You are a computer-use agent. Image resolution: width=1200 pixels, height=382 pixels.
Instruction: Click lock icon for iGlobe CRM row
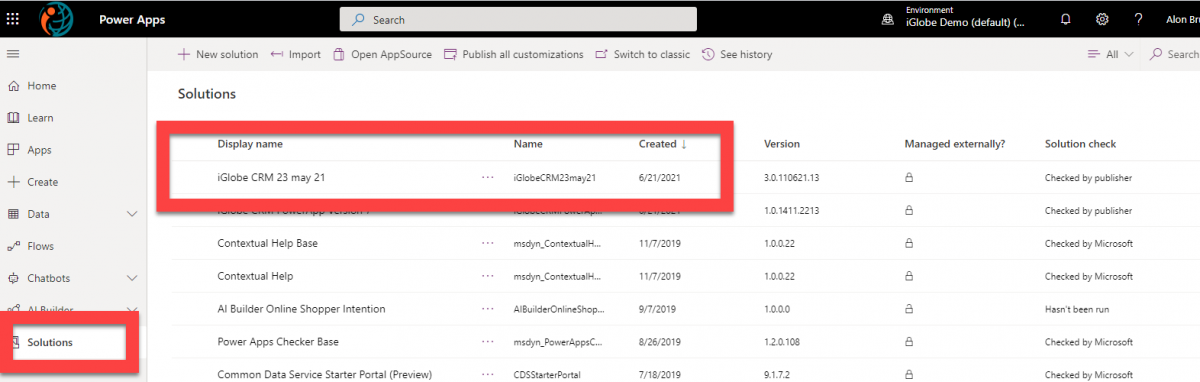pyautogui.click(x=909, y=178)
